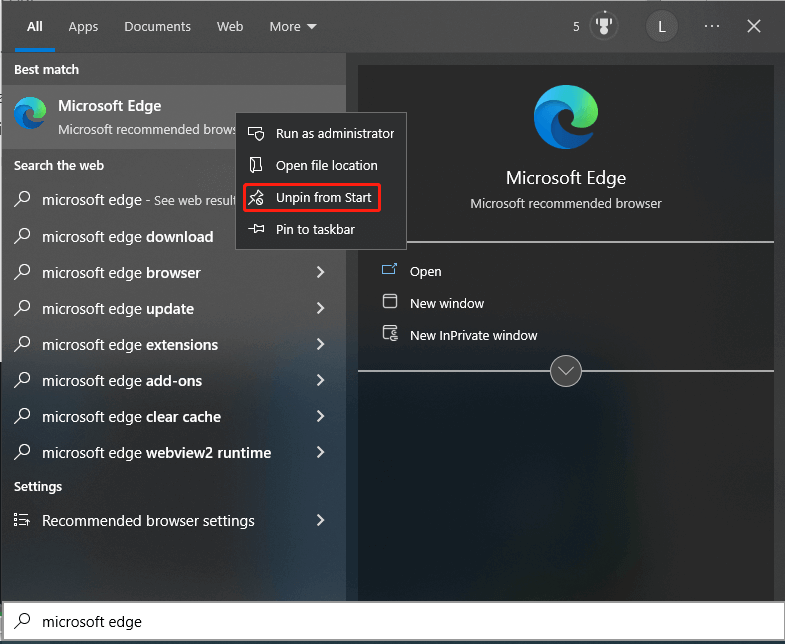Click the Open file location folder icon
Screen dimensions: 785x644
point(256,165)
